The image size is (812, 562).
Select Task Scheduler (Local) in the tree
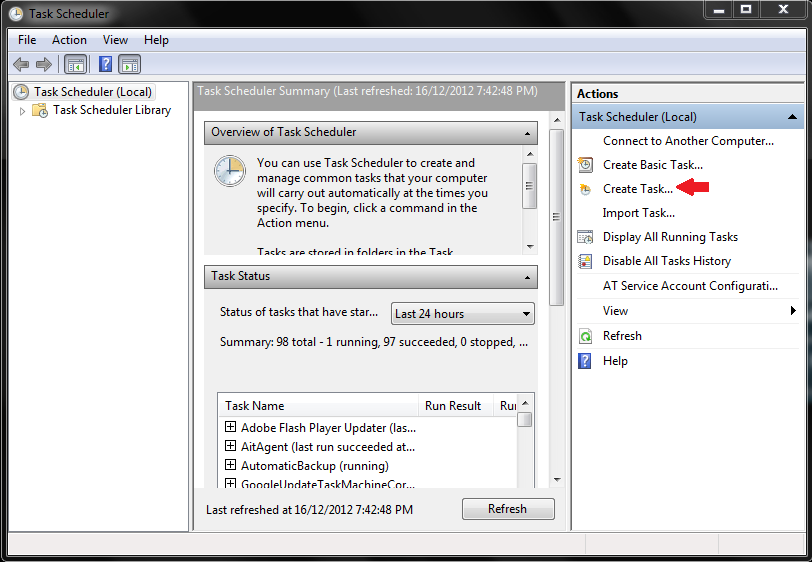[93, 92]
